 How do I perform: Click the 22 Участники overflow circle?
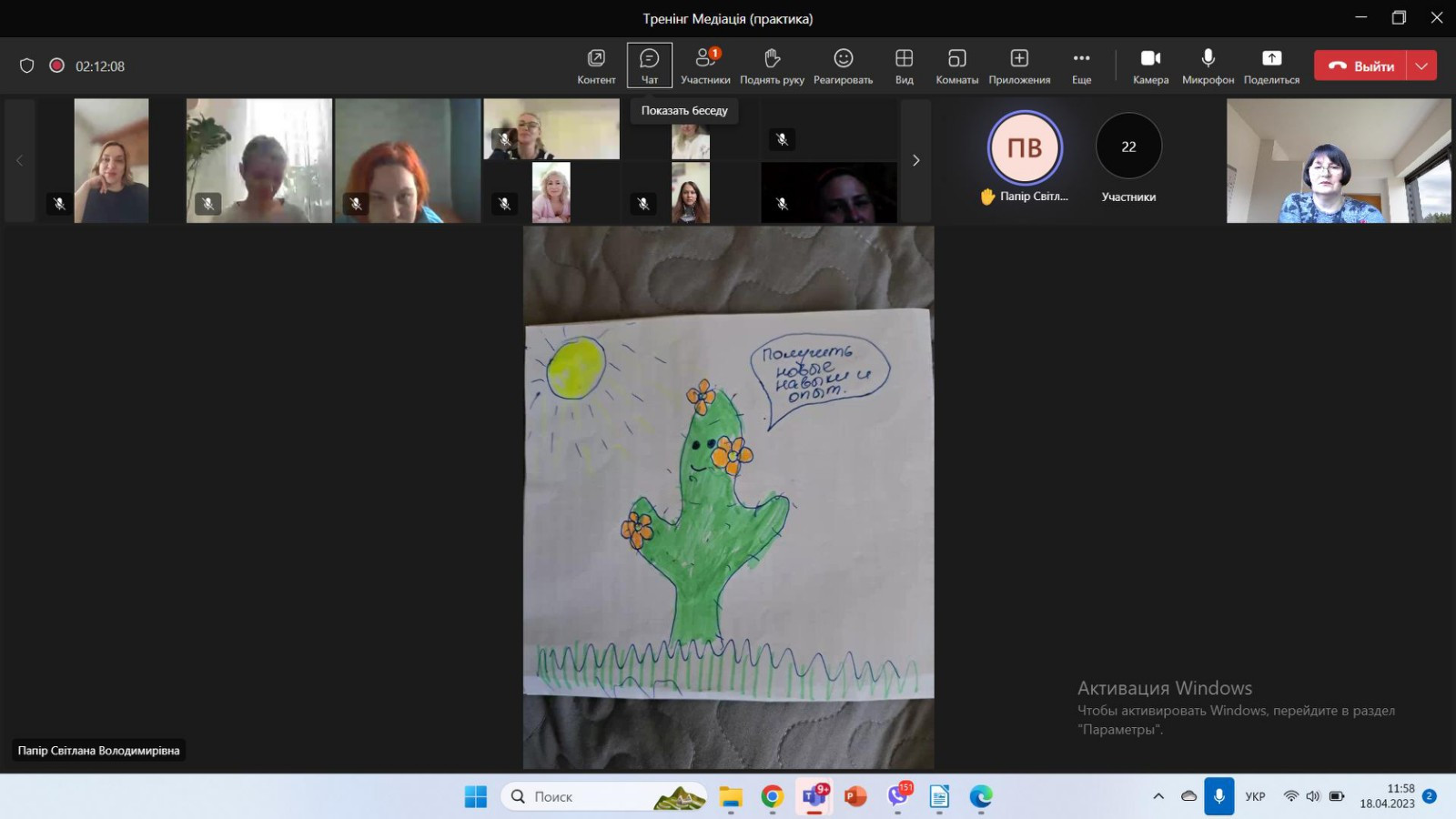pyautogui.click(x=1128, y=147)
